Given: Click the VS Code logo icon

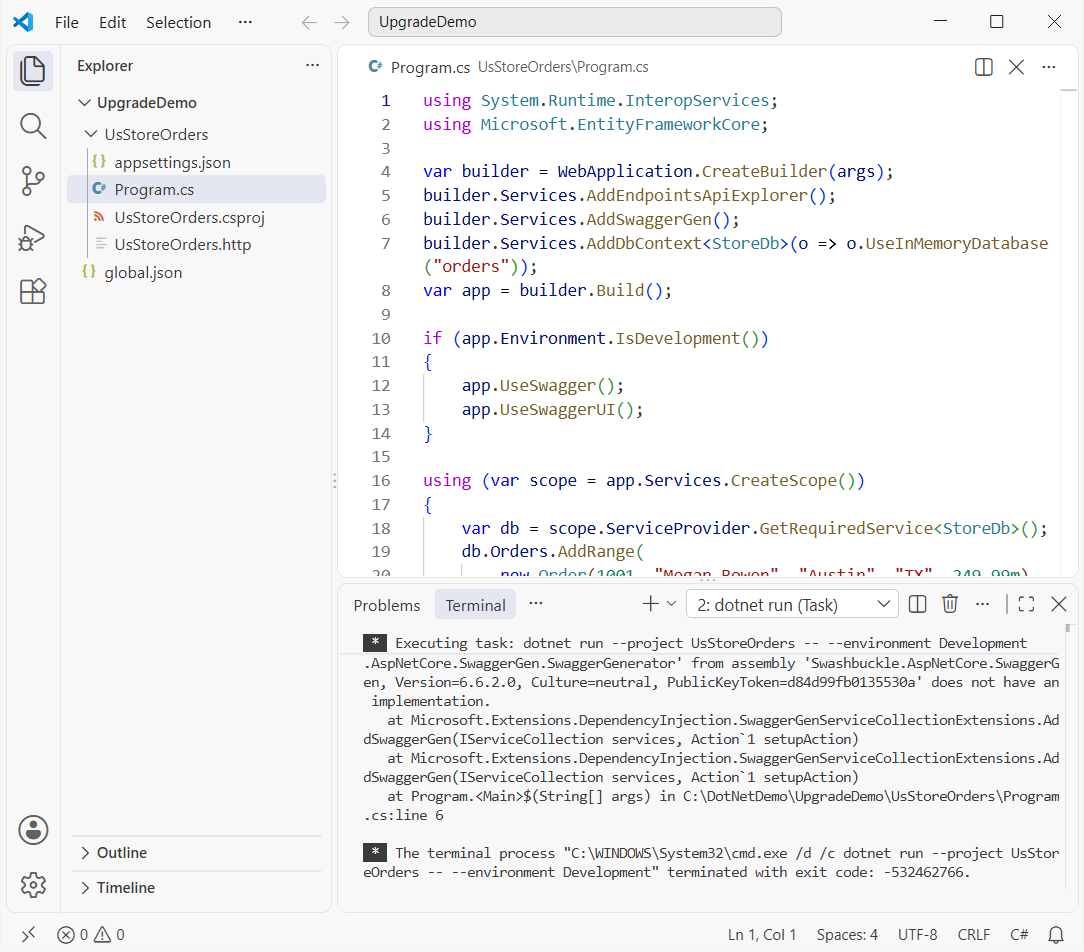Looking at the screenshot, I should coord(24,22).
